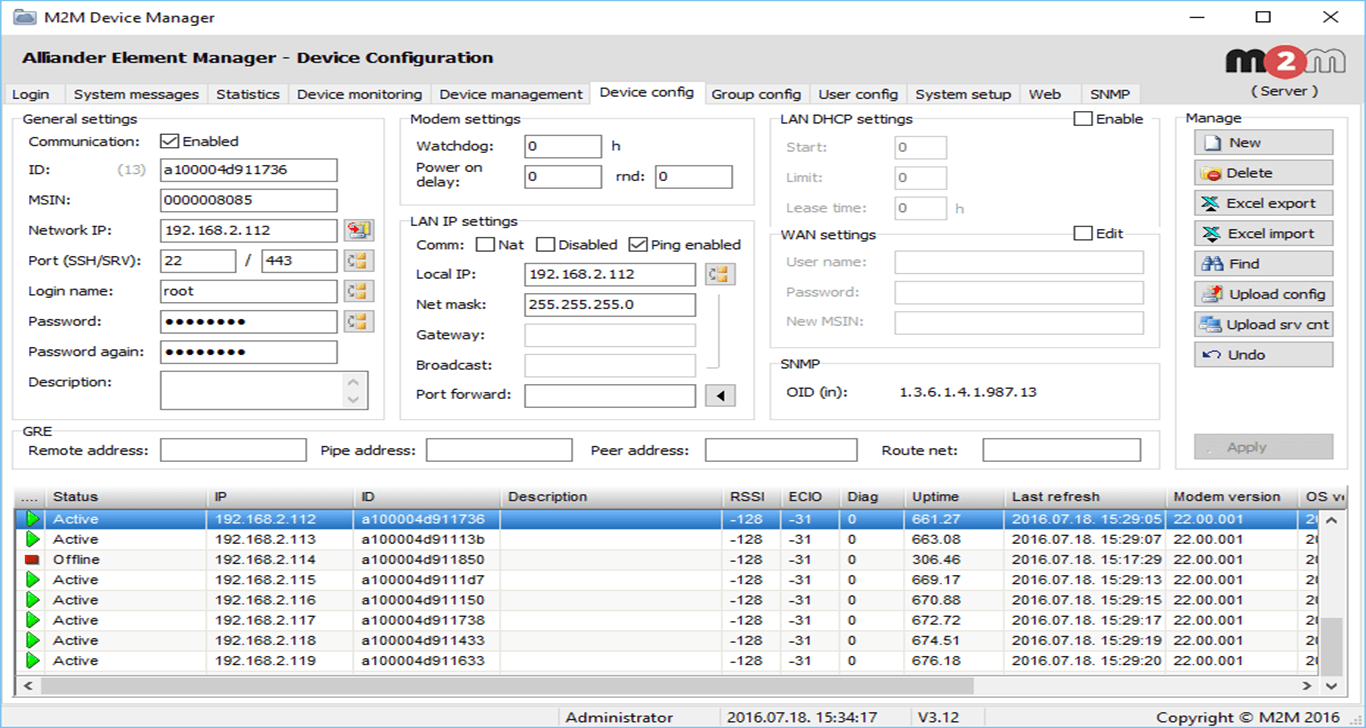Switch to the Login tab

pos(31,94)
